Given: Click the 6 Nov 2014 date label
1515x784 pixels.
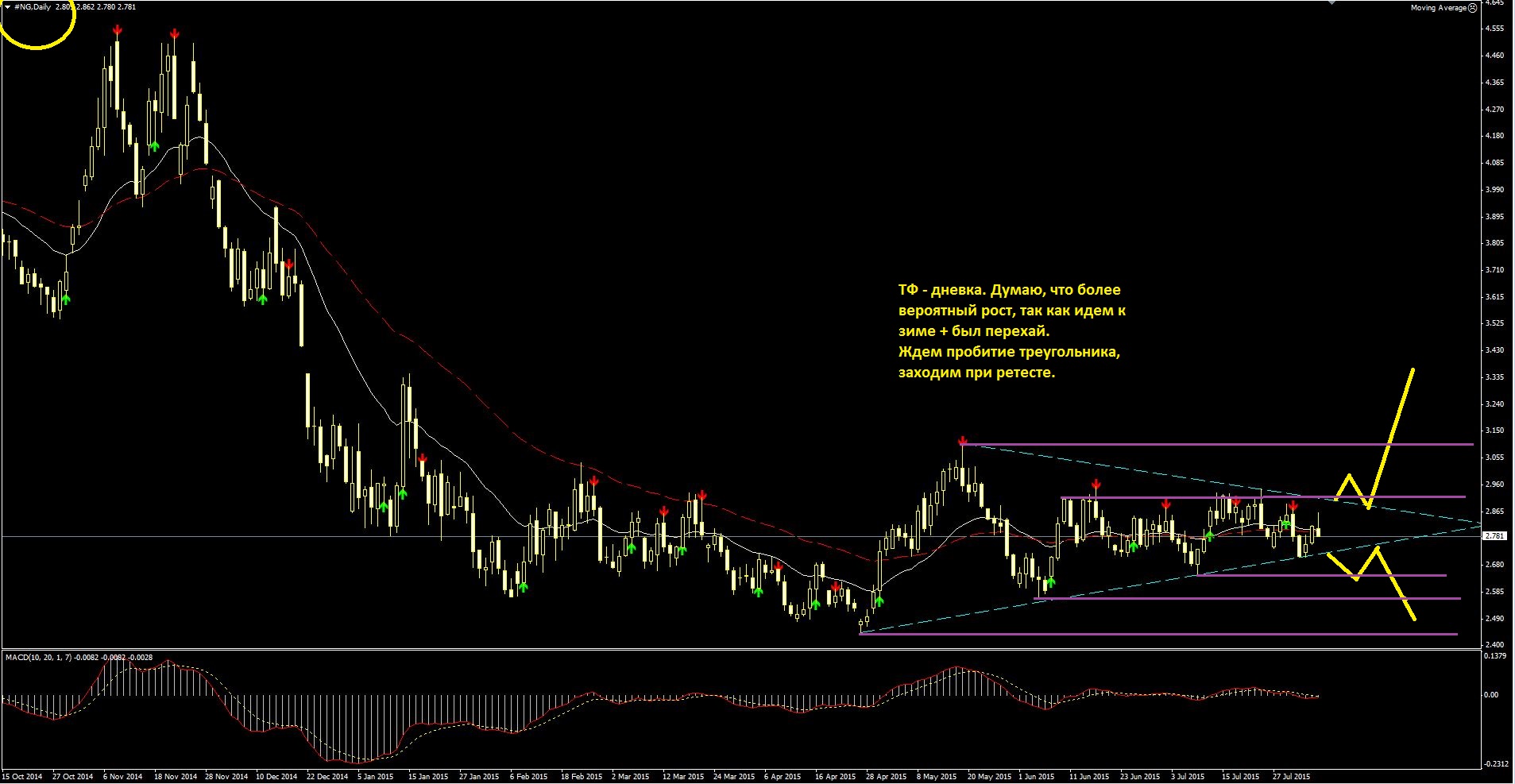Looking at the screenshot, I should [123, 777].
